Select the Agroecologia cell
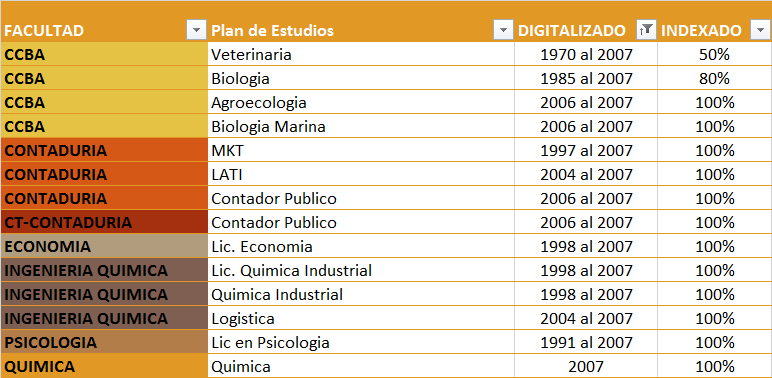This screenshot has height=378, width=772. point(361,102)
